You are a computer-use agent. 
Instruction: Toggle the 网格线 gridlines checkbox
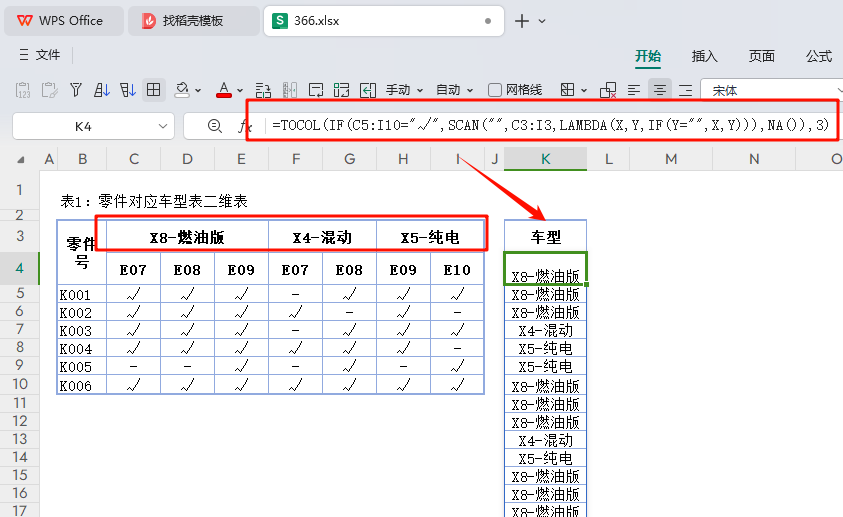point(495,90)
